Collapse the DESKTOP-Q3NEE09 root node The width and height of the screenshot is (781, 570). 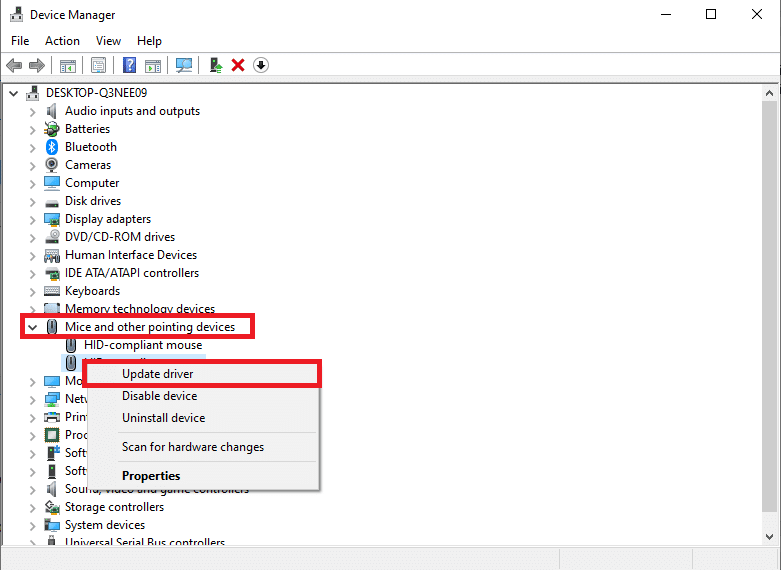point(14,93)
